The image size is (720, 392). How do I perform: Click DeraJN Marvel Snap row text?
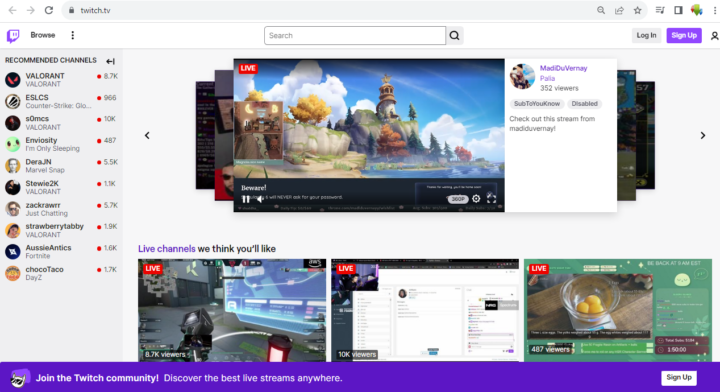(x=45, y=170)
